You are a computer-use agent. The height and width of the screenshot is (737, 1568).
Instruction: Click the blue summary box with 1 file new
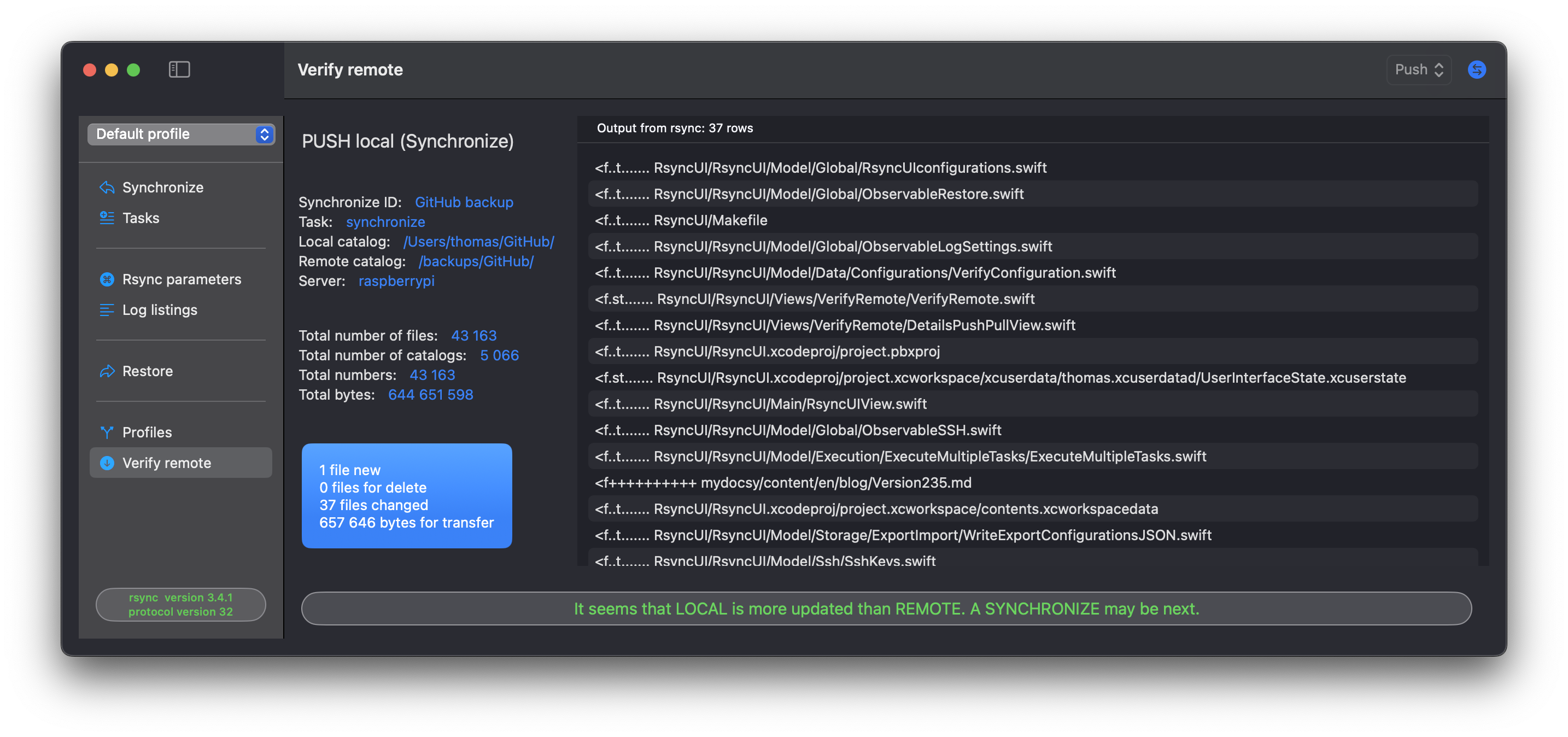click(407, 496)
